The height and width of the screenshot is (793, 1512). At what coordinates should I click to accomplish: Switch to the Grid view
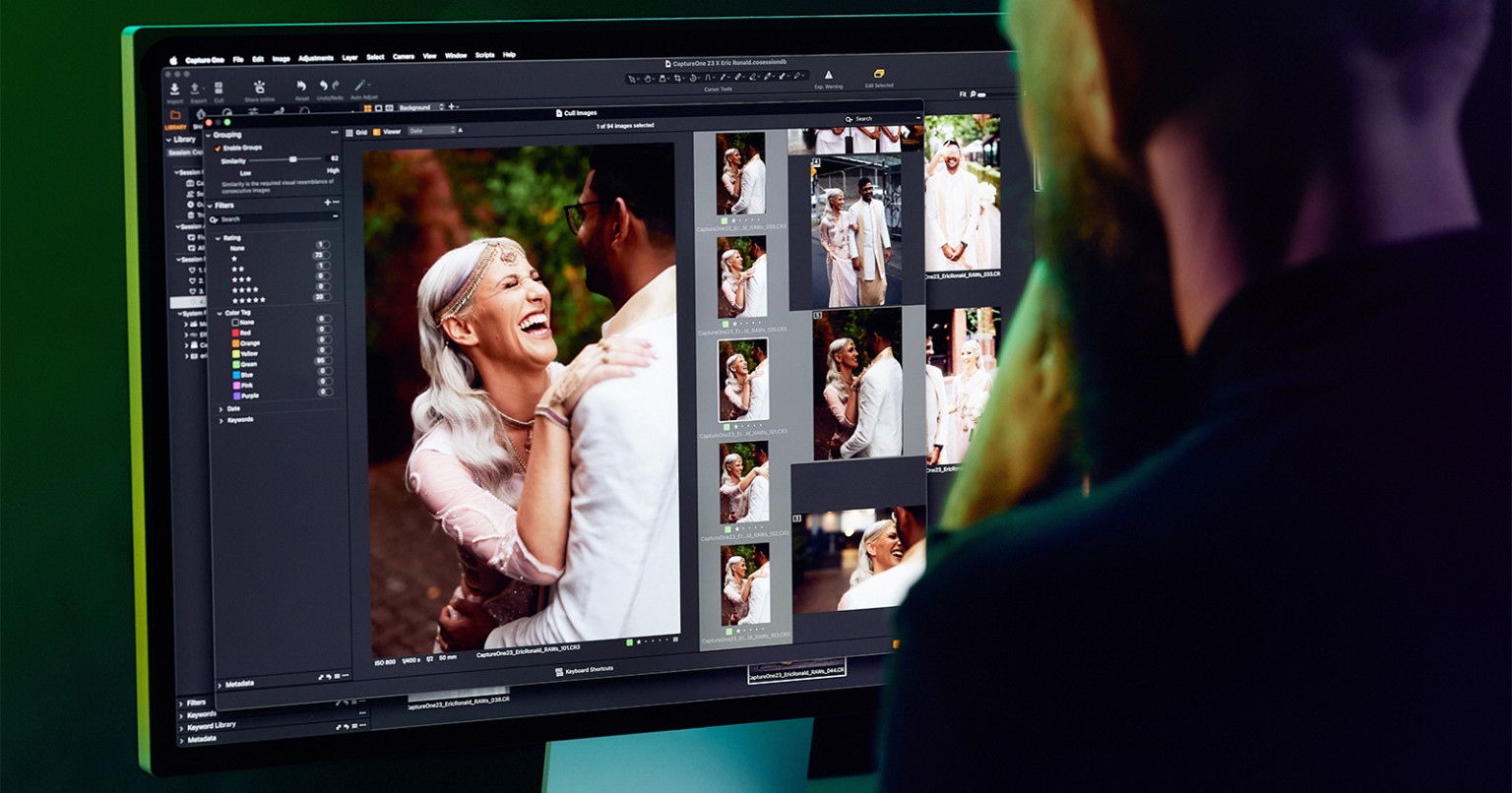pyautogui.click(x=356, y=132)
